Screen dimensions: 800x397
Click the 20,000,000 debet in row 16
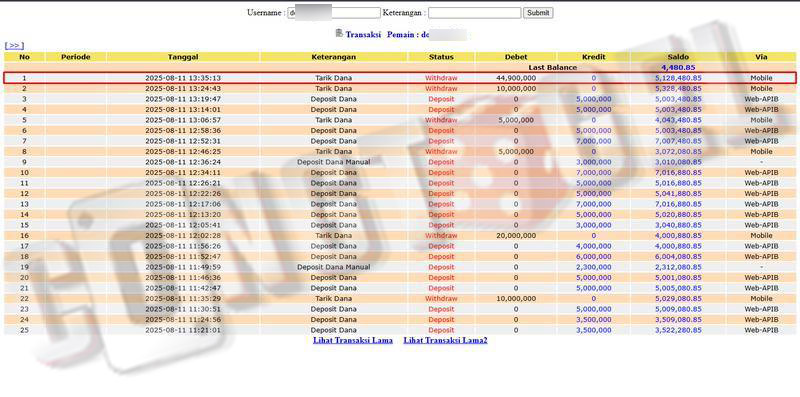516,236
